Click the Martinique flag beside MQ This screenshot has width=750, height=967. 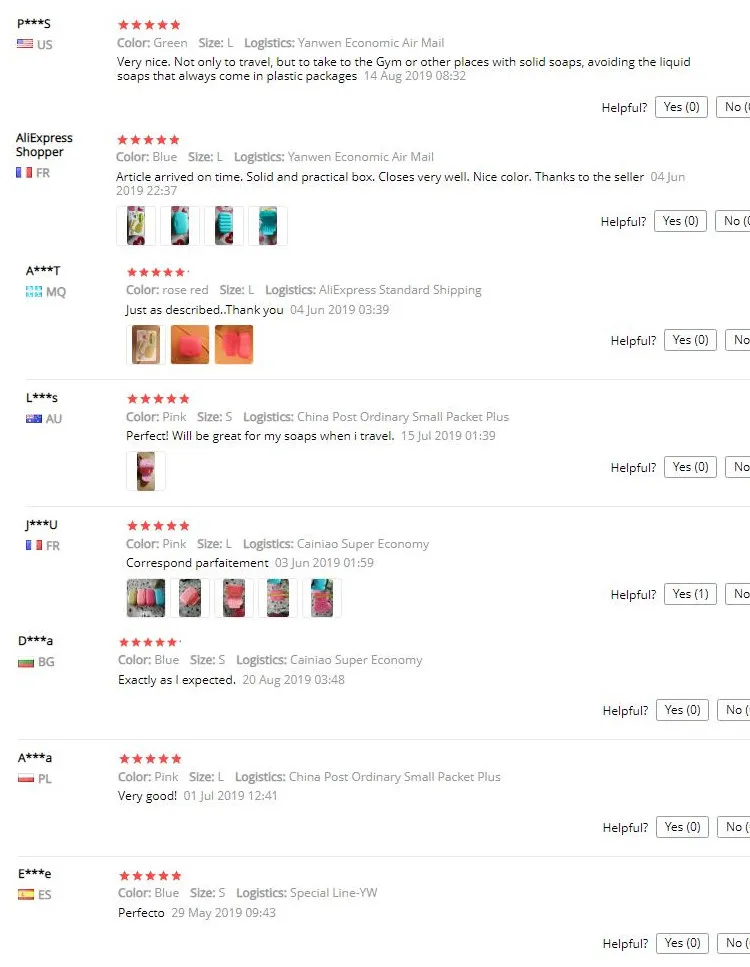click(34, 292)
